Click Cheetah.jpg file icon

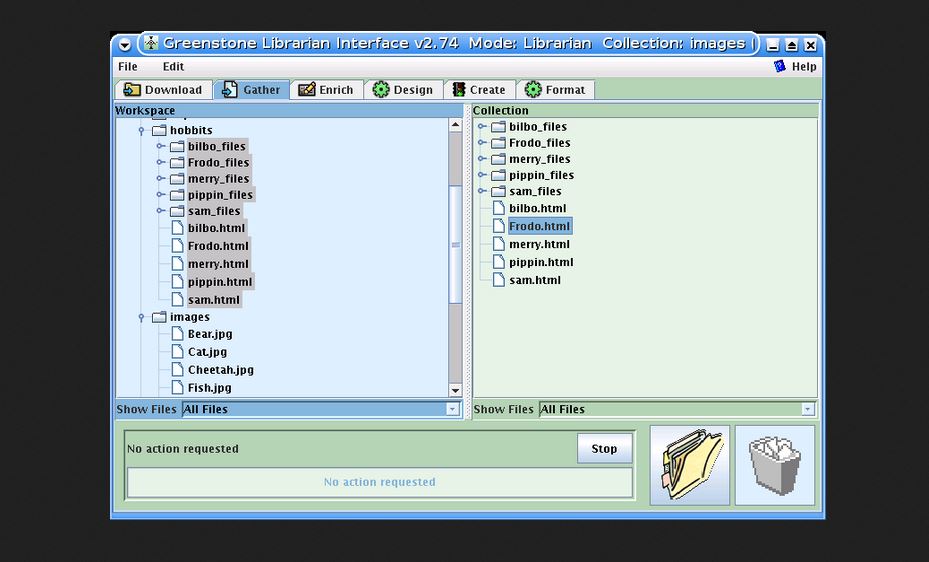[x=177, y=370]
